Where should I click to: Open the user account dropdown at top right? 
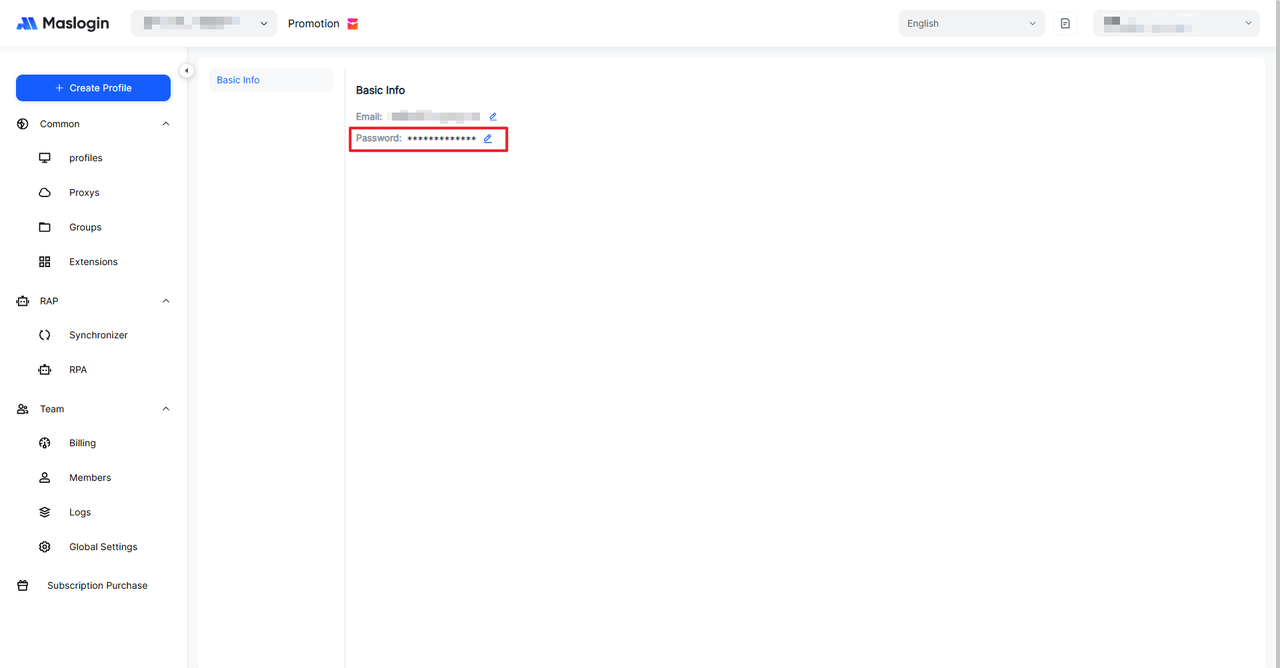point(1176,24)
